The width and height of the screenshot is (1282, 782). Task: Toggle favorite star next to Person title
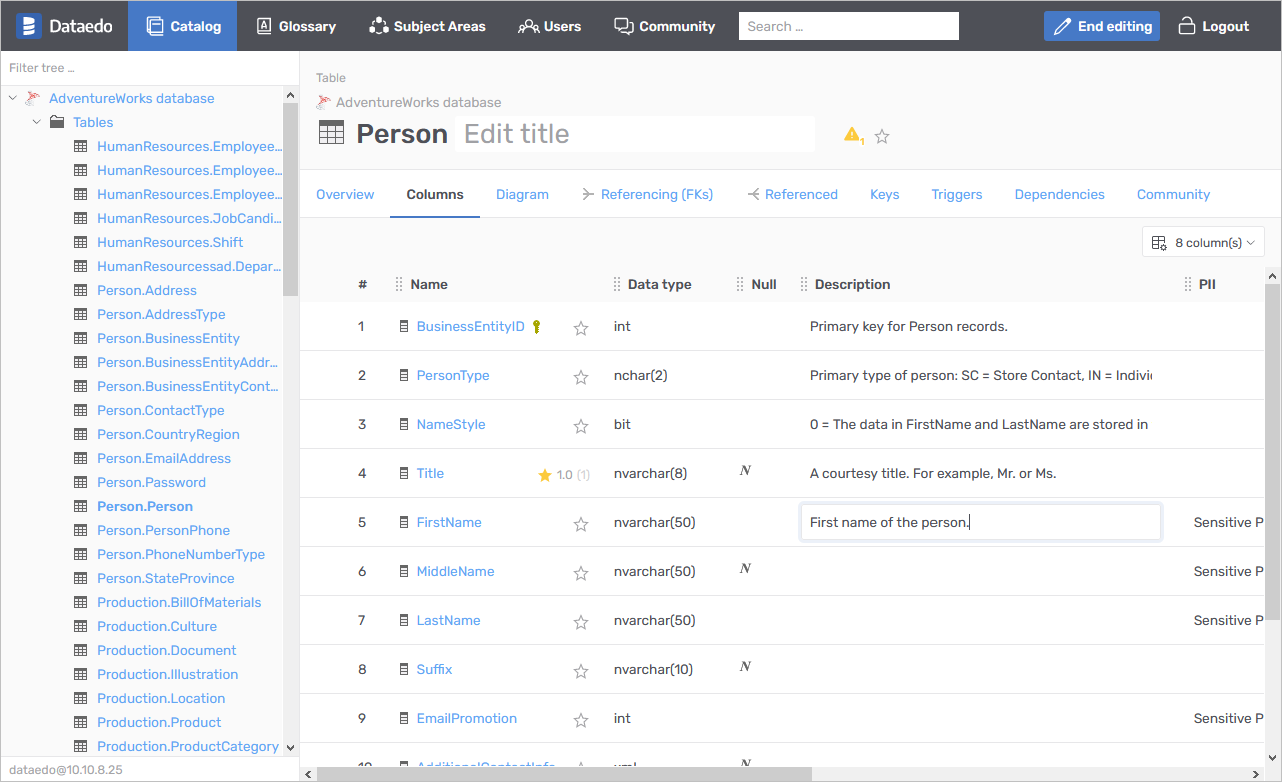pyautogui.click(x=882, y=136)
